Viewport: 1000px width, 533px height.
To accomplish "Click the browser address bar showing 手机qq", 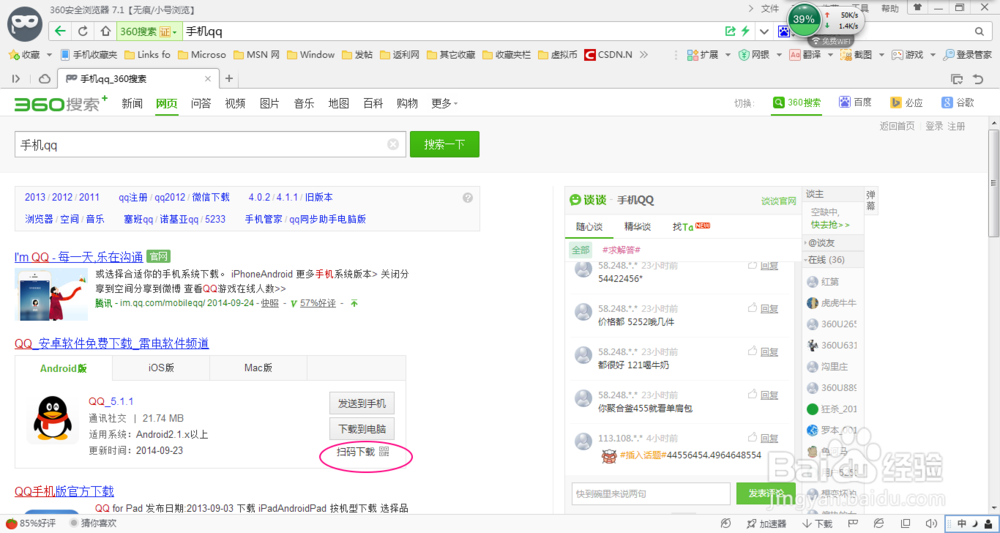I will 453,31.
